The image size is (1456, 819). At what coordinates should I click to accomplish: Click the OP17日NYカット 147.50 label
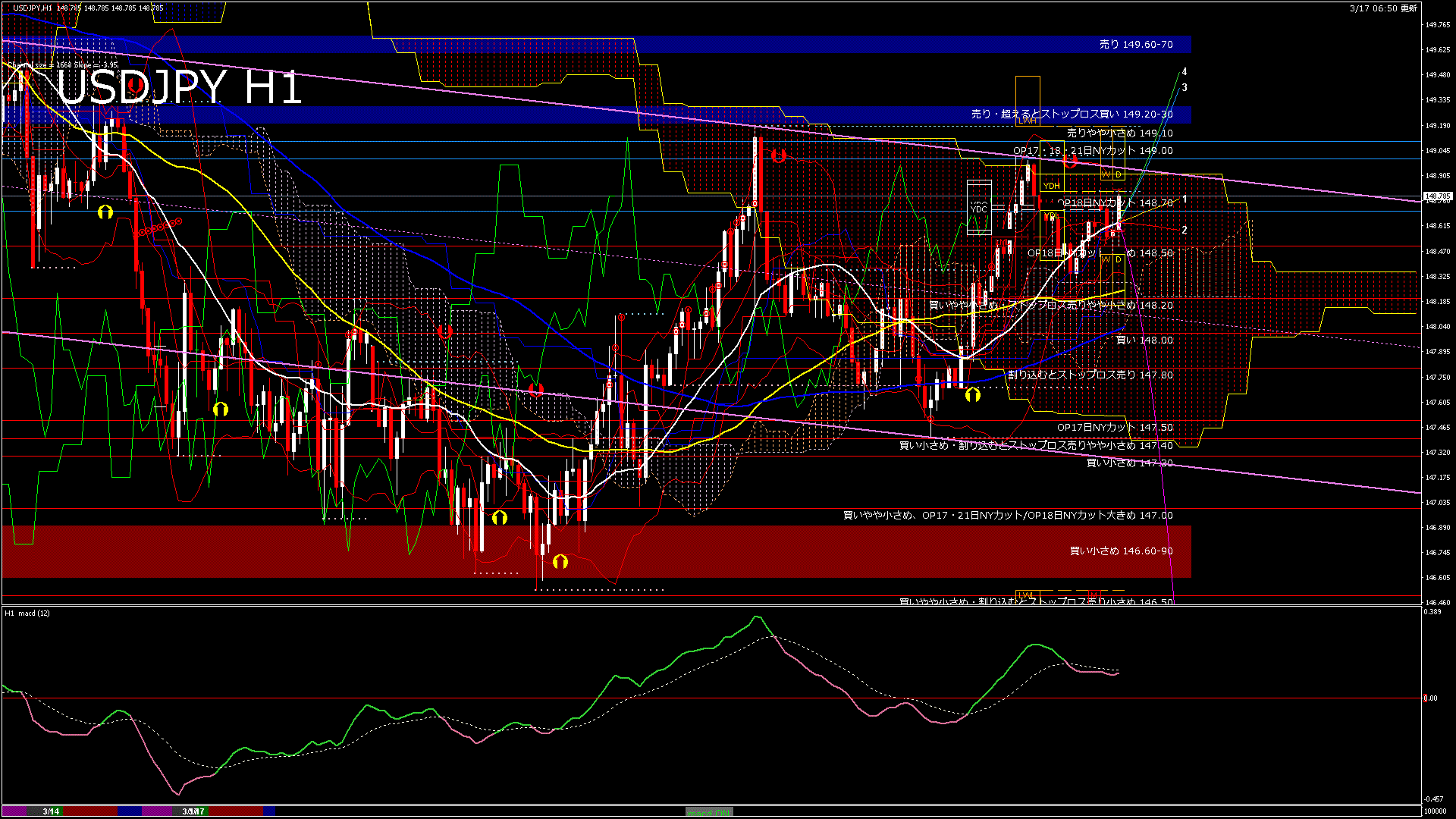point(1115,428)
